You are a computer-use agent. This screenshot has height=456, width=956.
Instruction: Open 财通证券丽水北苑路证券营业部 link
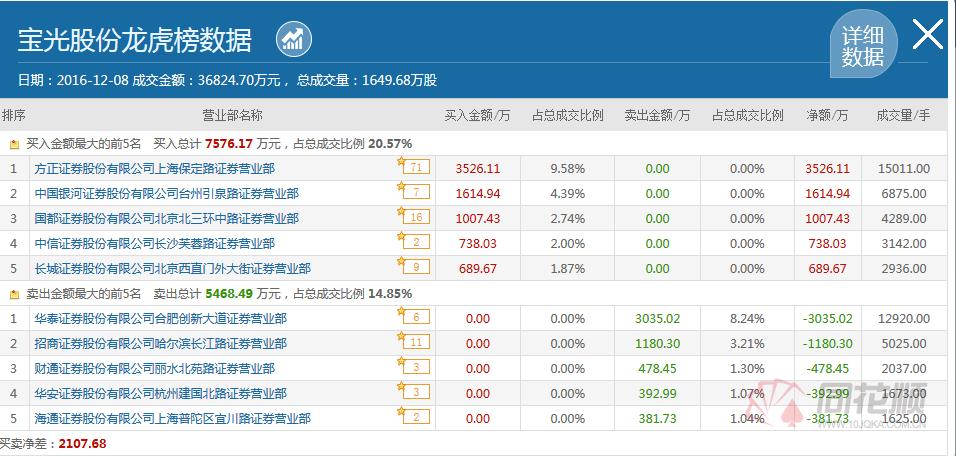coord(155,368)
